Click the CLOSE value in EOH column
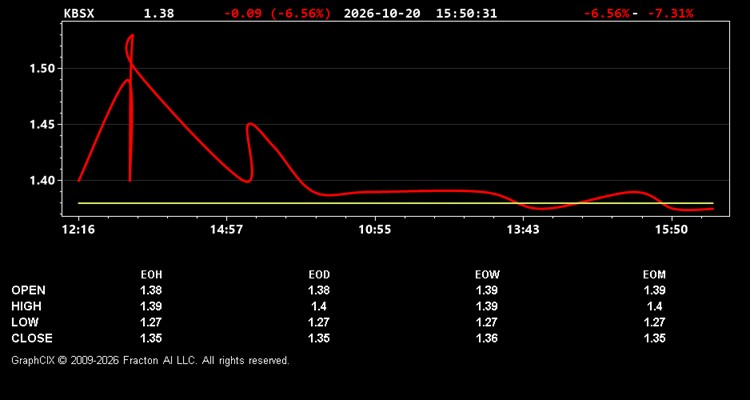 [x=151, y=338]
